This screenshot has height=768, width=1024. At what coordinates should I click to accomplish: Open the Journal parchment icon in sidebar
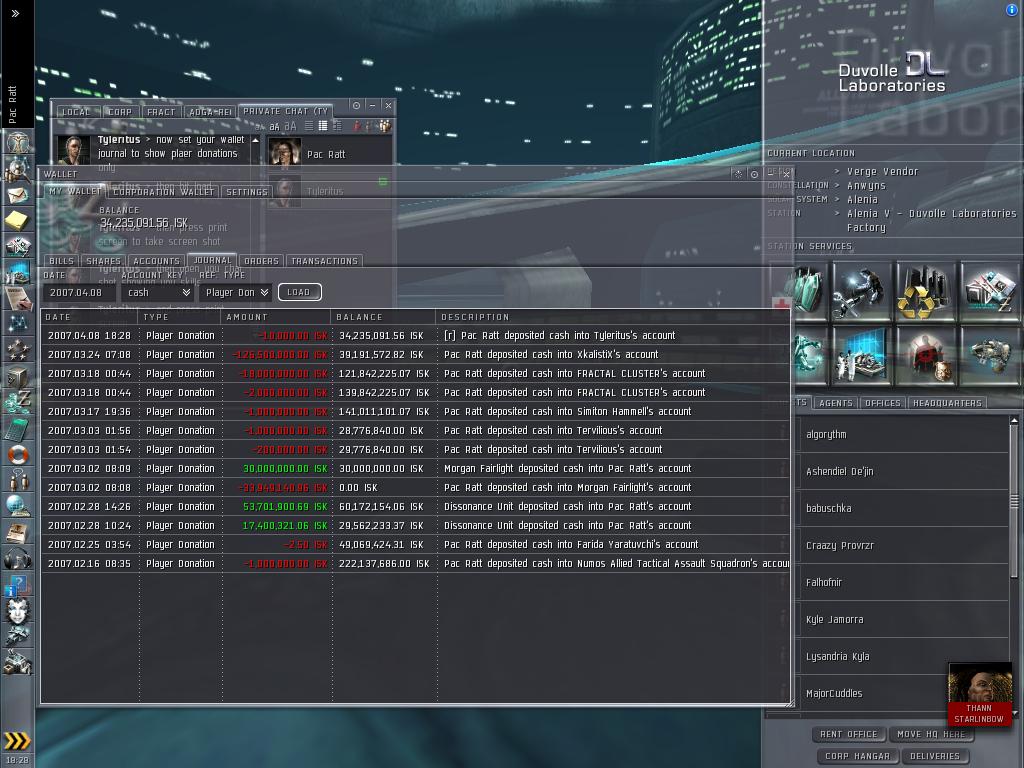point(18,297)
